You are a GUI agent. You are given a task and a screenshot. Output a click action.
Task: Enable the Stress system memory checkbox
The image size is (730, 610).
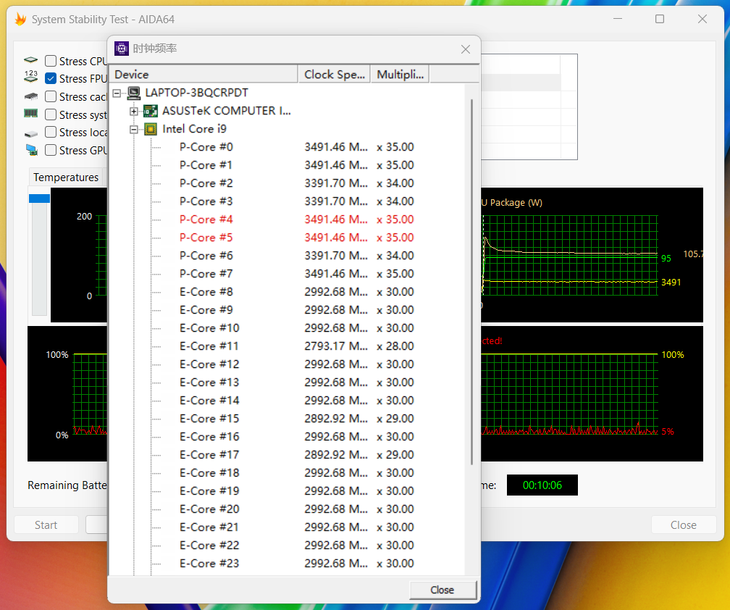pos(51,115)
